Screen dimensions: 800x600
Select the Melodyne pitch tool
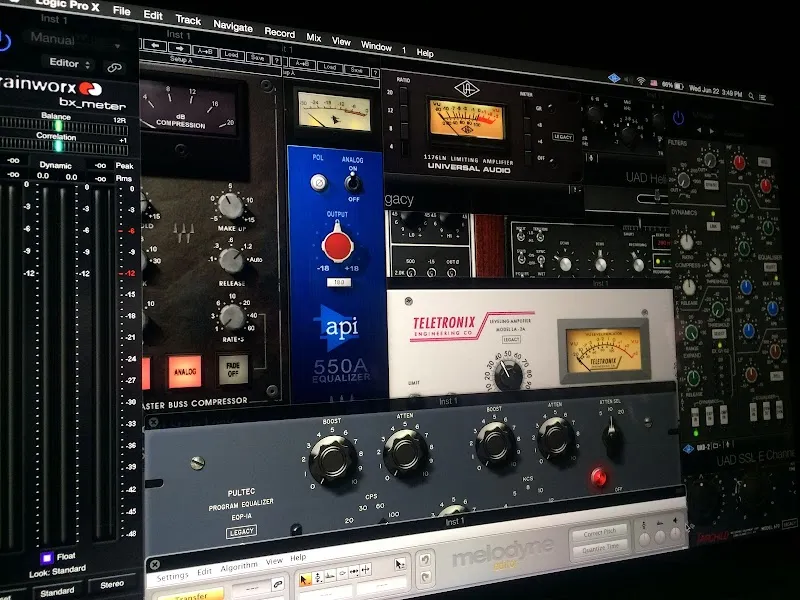317,578
